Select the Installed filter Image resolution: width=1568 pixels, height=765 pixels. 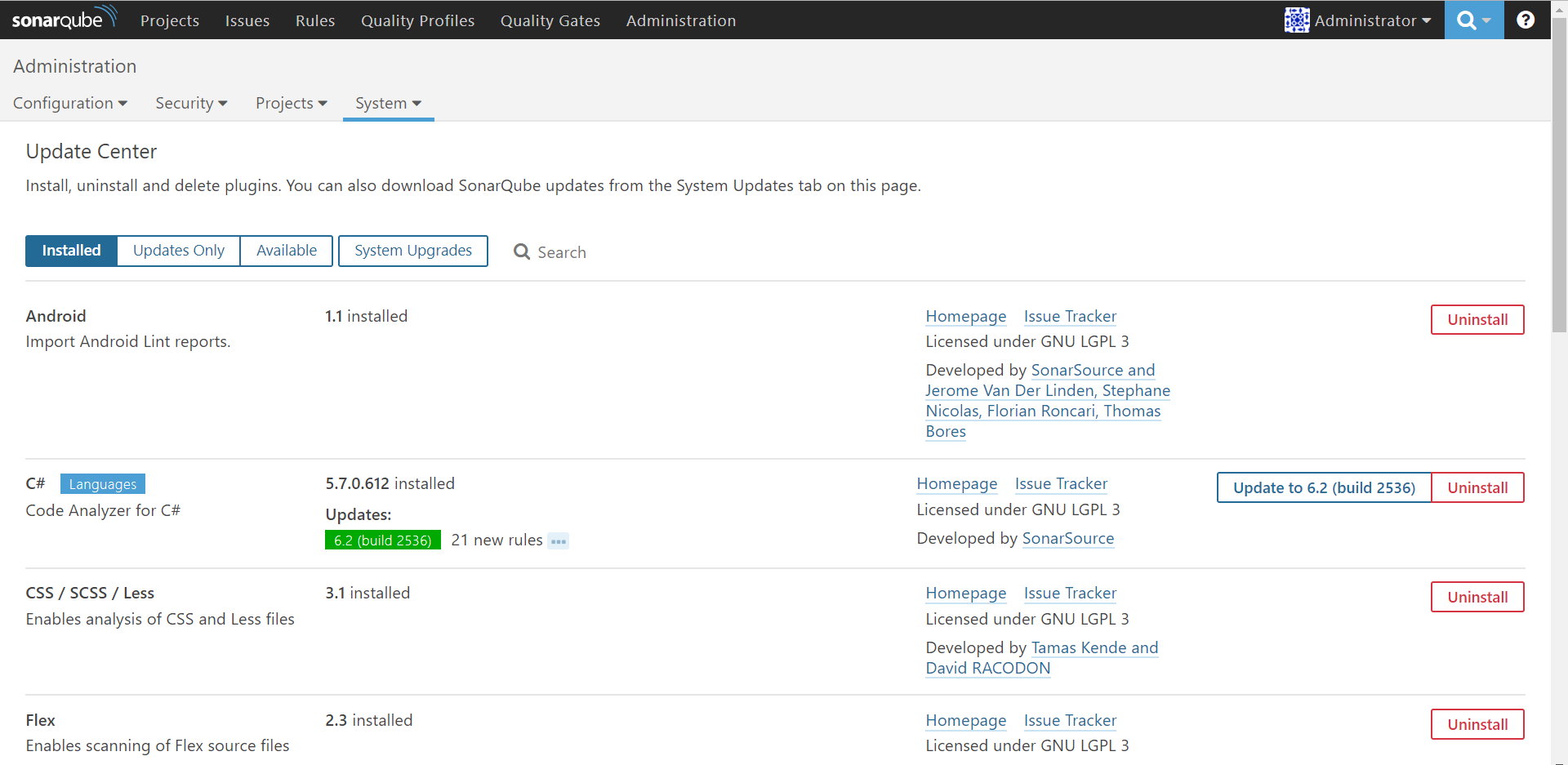(72, 251)
